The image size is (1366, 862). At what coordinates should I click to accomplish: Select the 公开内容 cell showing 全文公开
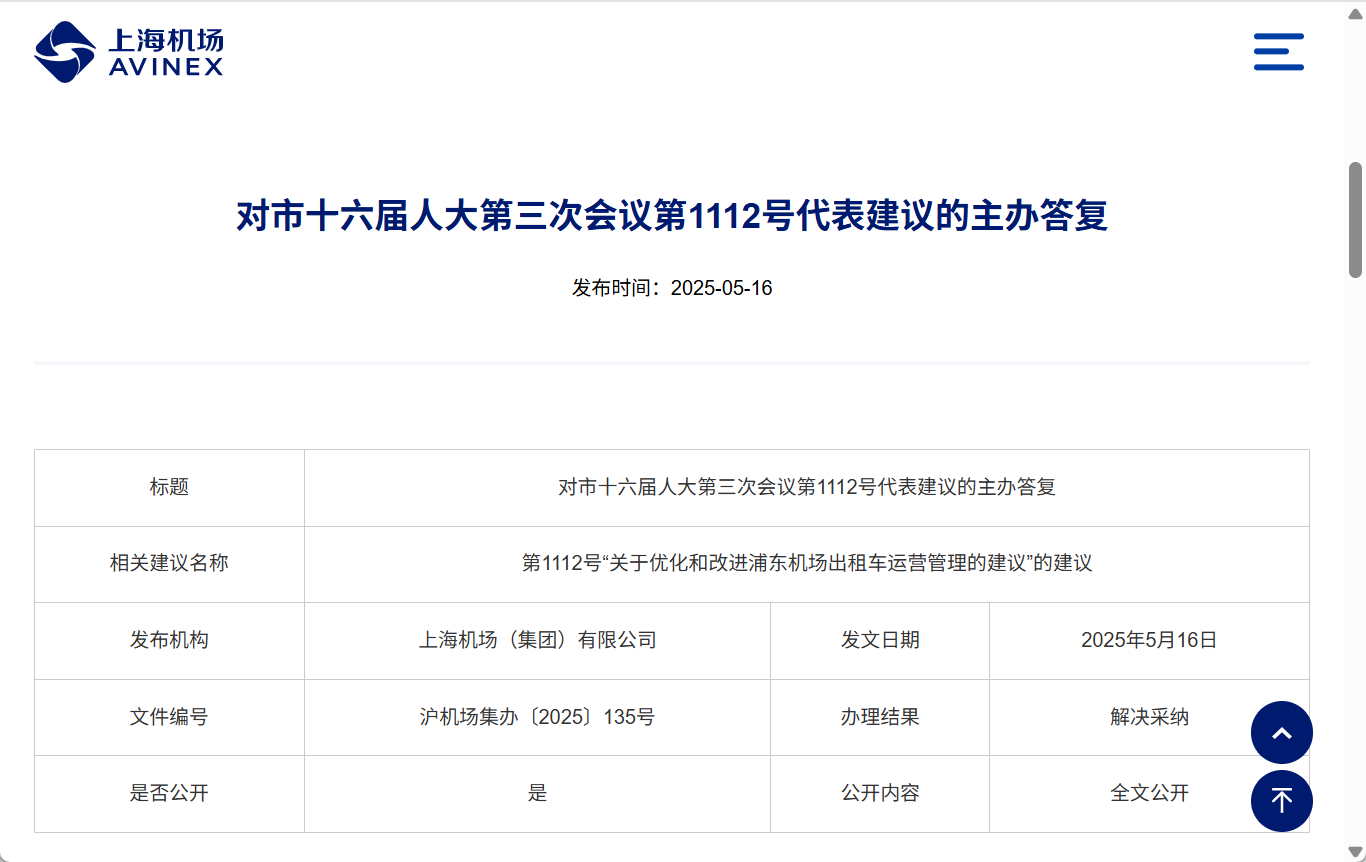pos(1148,793)
